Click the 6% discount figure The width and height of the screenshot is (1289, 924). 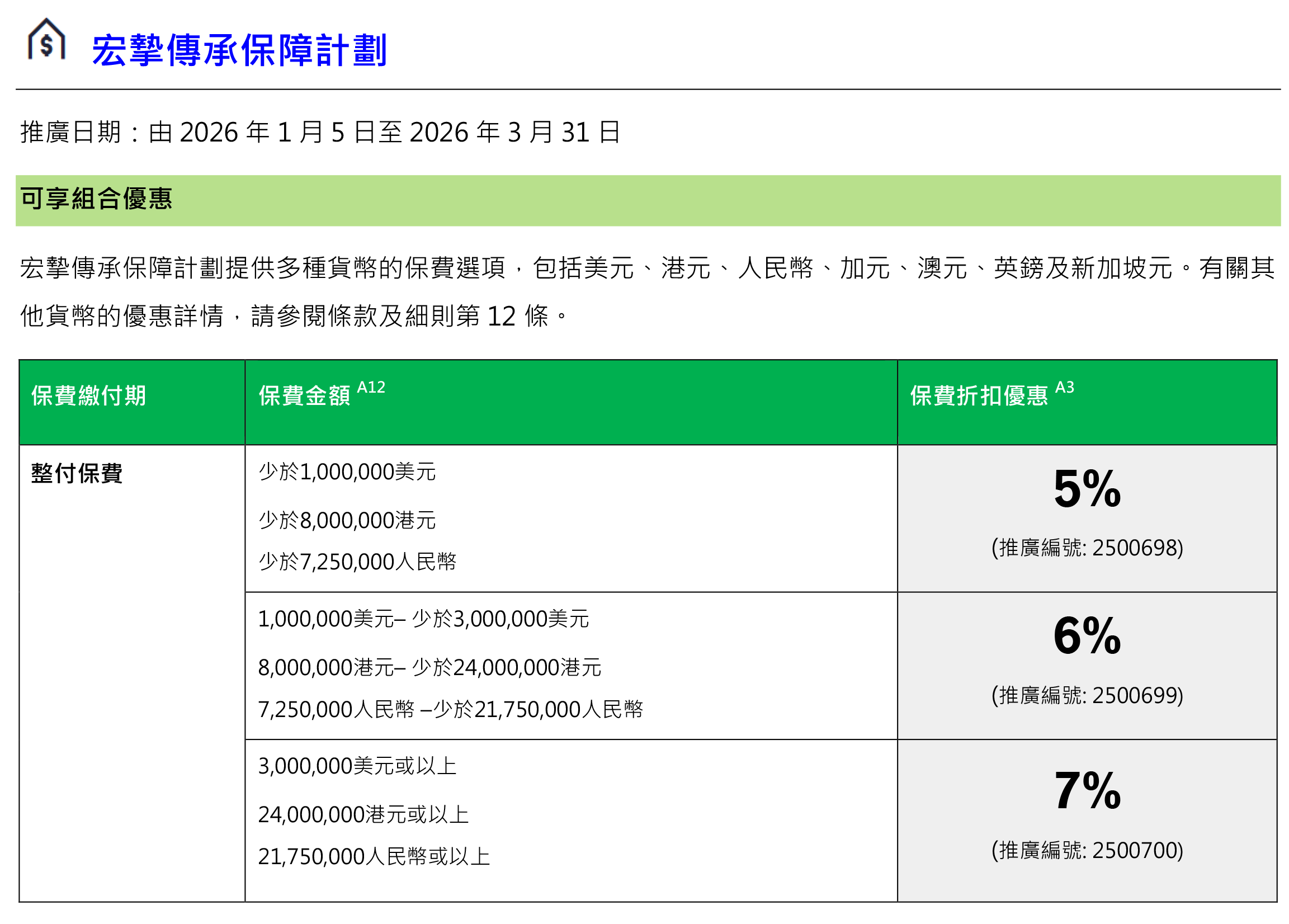tap(1087, 636)
